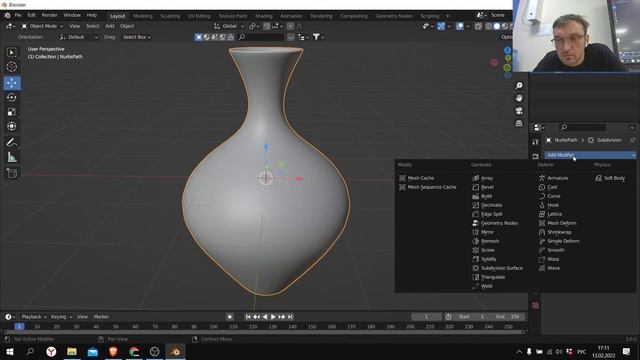Open the Window menu
Image resolution: width=640 pixels, height=360 pixels.
[72, 15]
